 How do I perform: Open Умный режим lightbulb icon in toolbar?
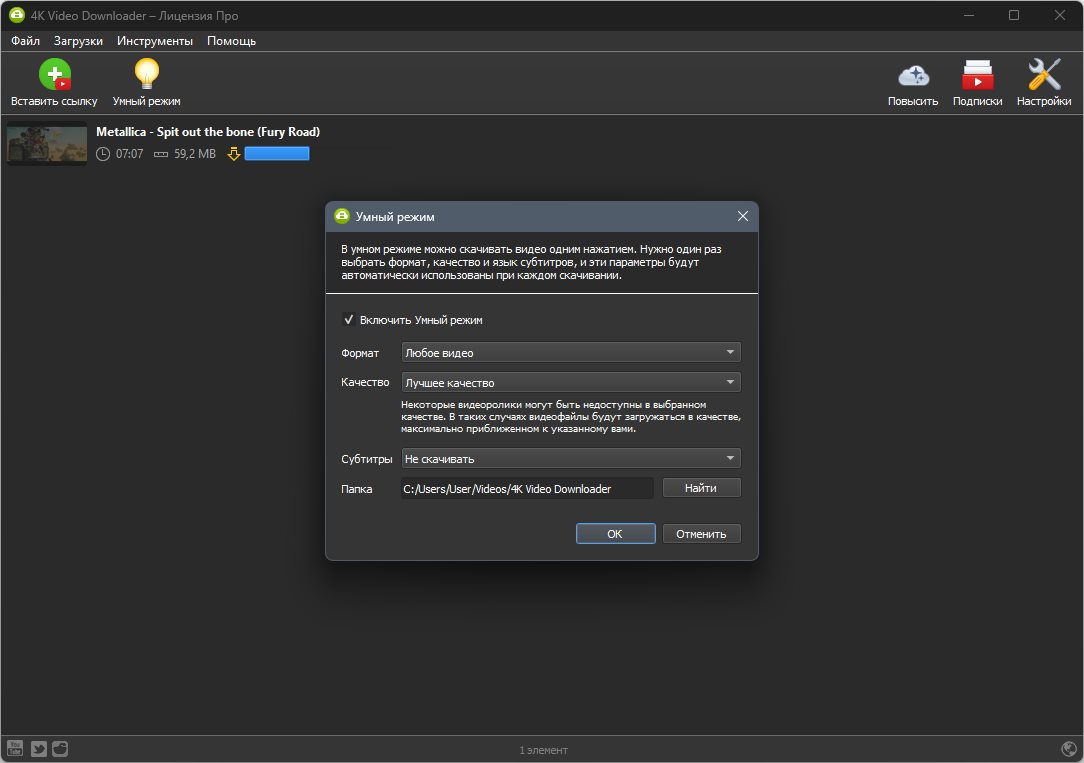(x=147, y=74)
